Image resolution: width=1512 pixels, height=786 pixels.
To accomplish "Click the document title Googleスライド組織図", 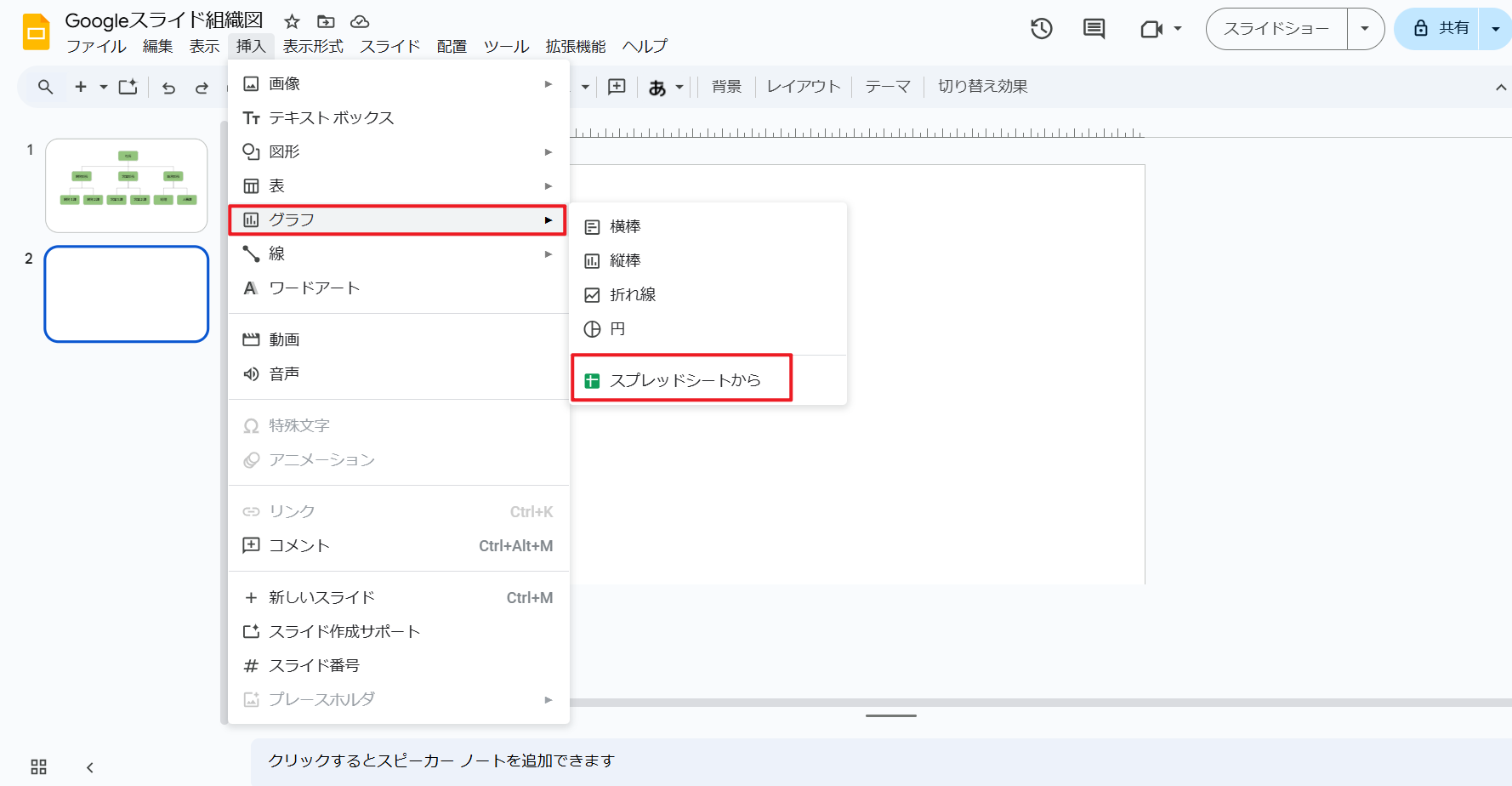I will (164, 20).
